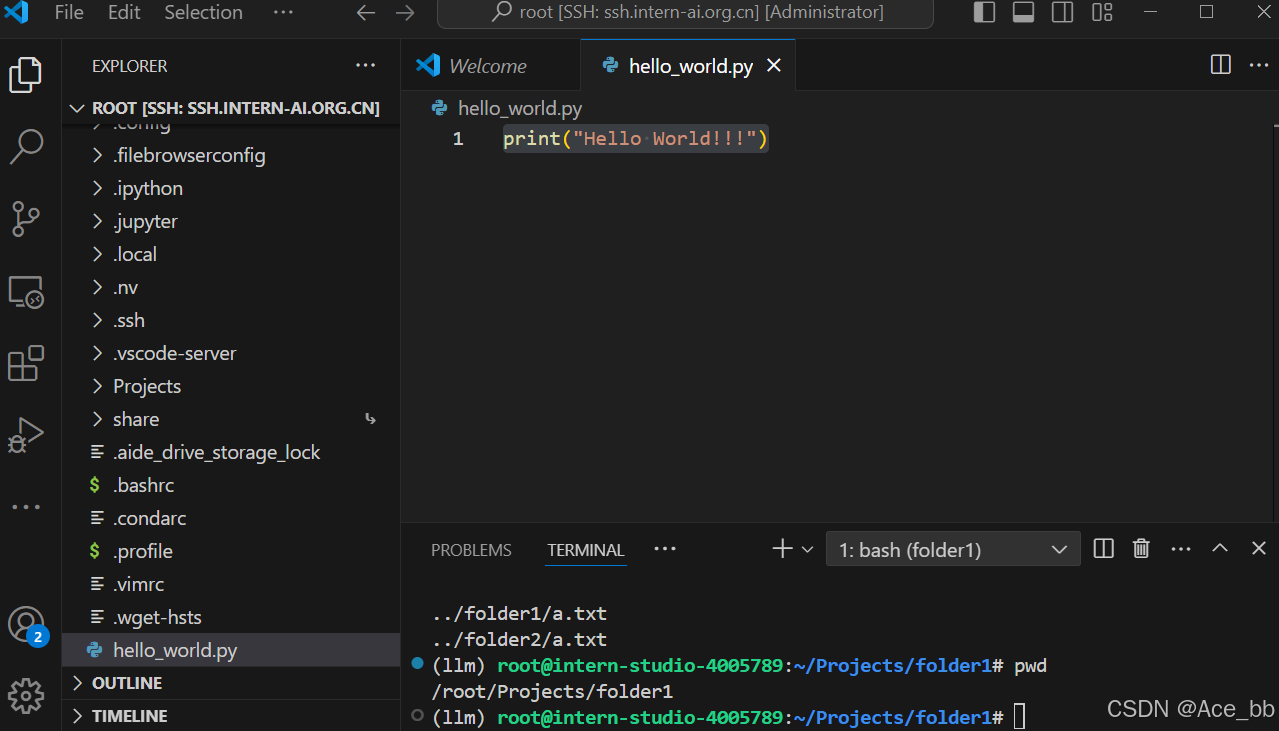Screen dimensions: 1279x731
Task: Open the Remote Explorer view
Action: [x=26, y=292]
